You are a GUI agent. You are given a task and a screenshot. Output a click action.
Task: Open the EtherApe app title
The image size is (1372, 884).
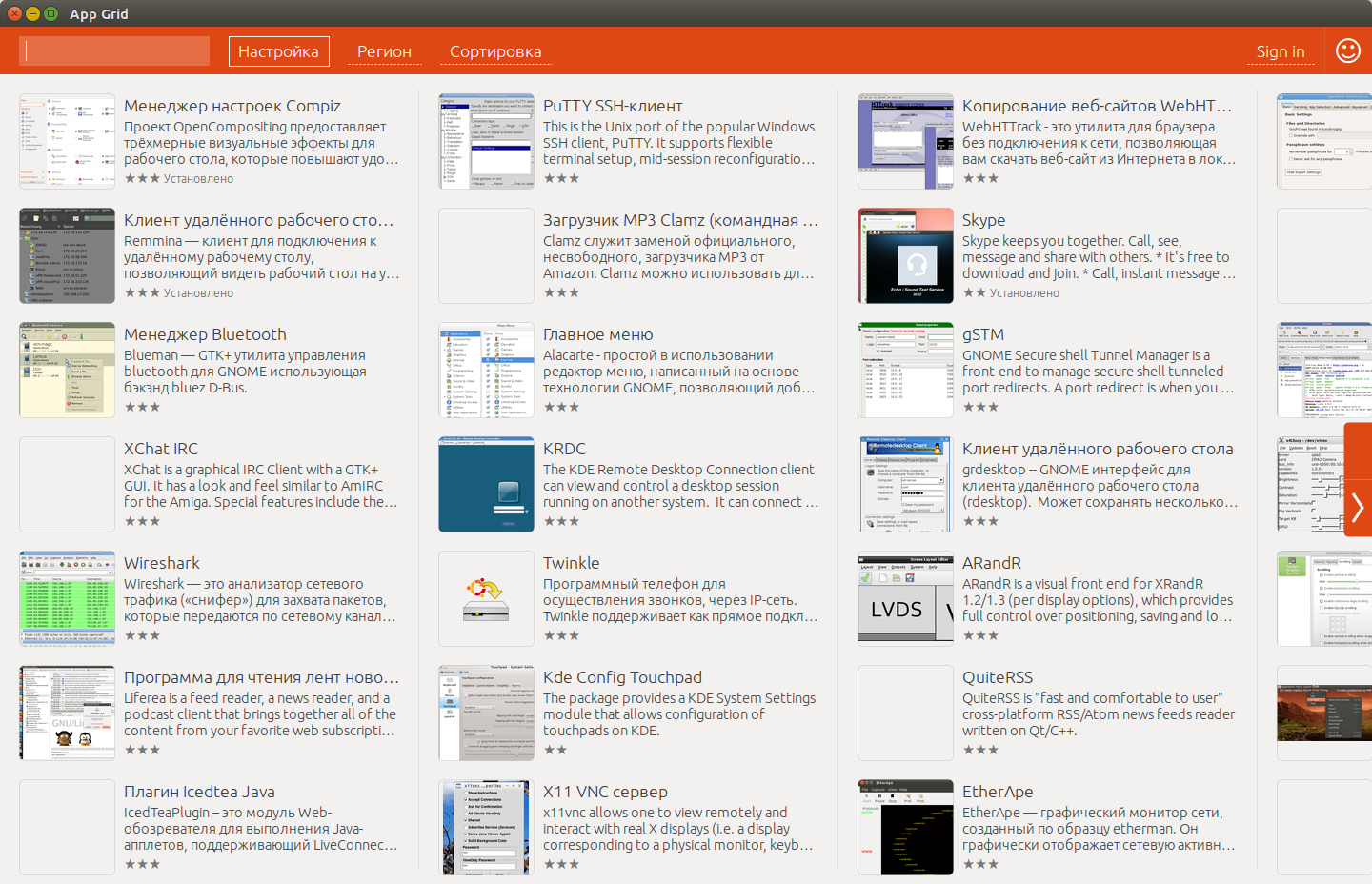[x=998, y=792]
